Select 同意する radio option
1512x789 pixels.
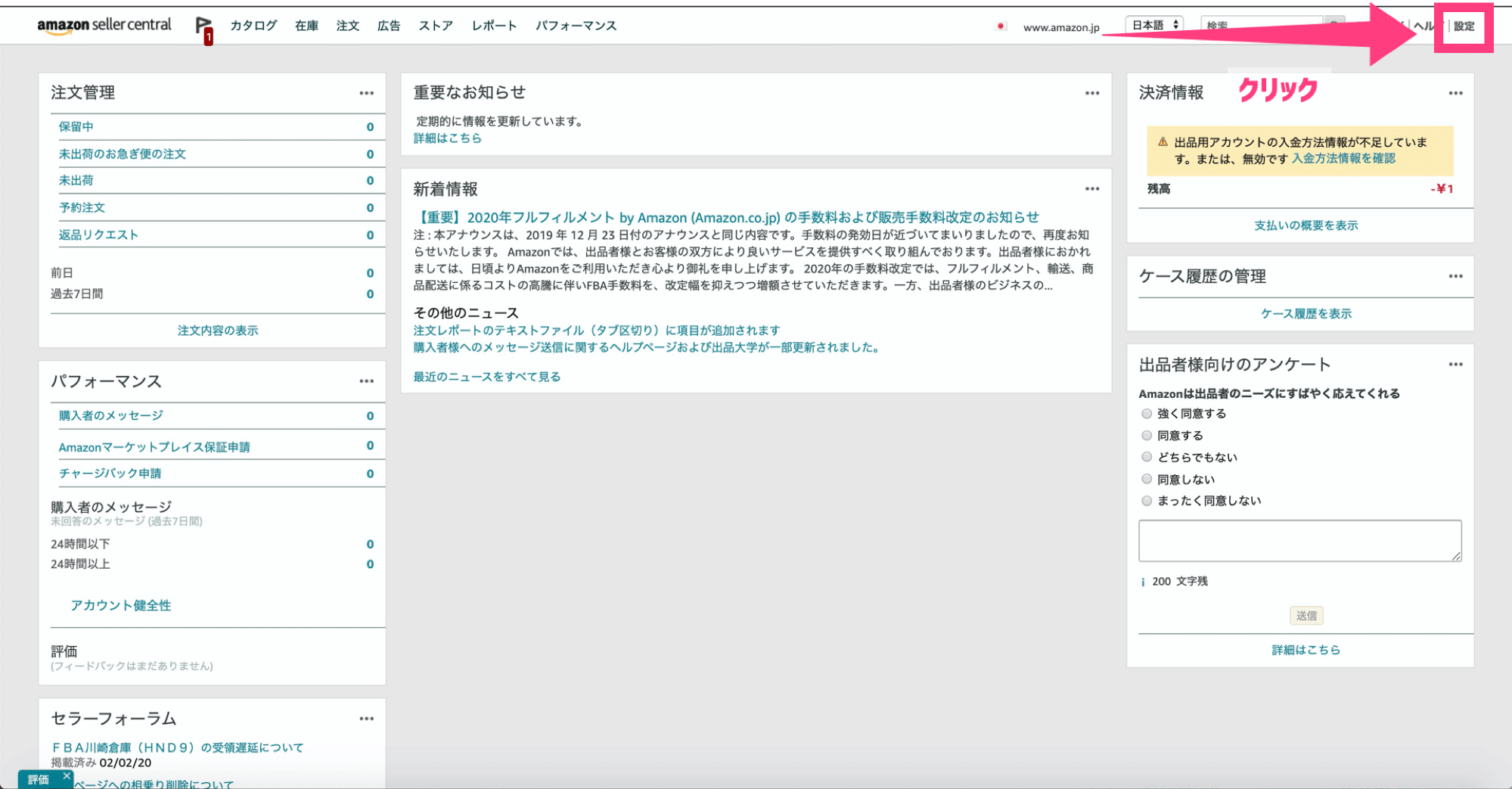(x=1147, y=436)
